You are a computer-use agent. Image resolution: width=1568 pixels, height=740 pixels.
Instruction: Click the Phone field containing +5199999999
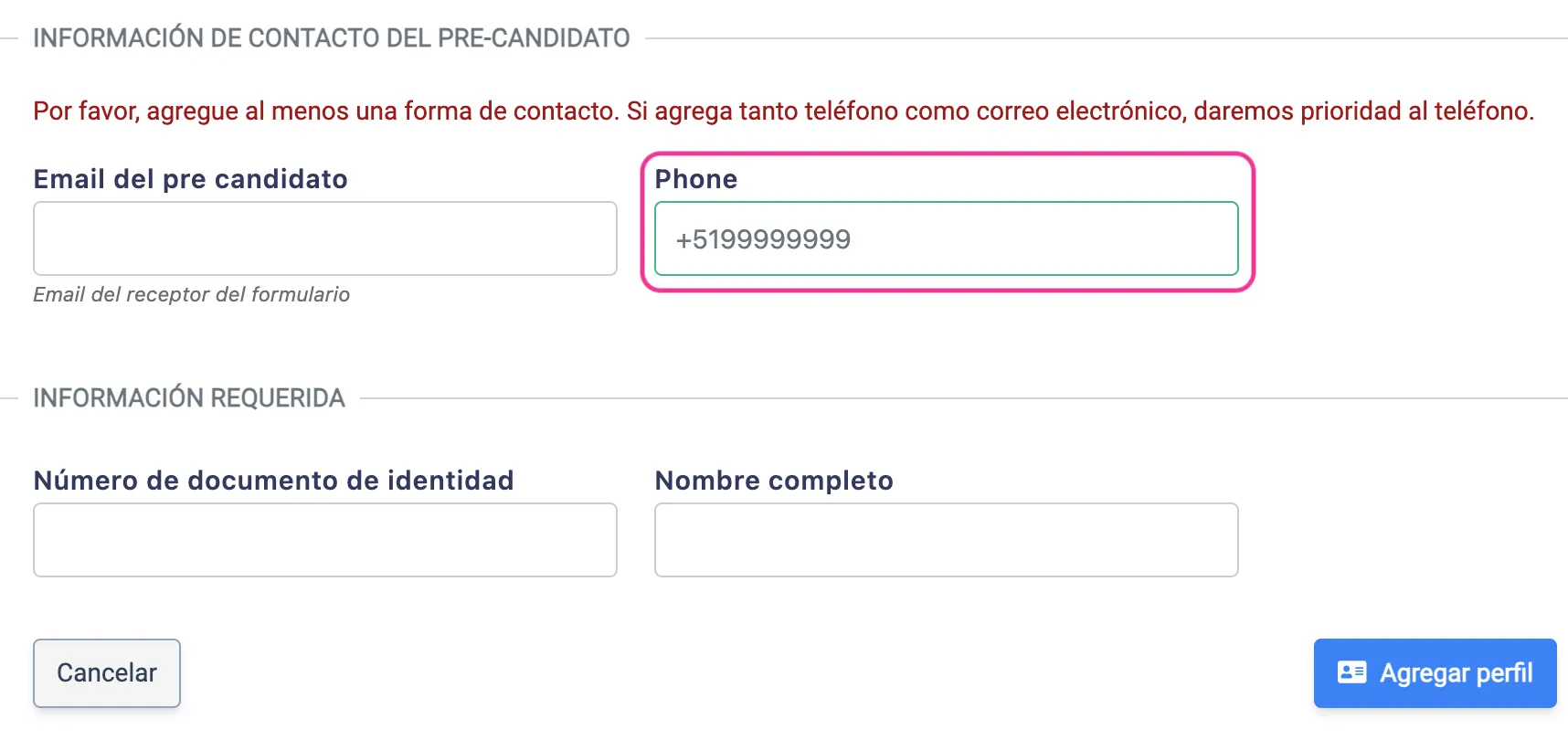pyautogui.click(x=946, y=238)
